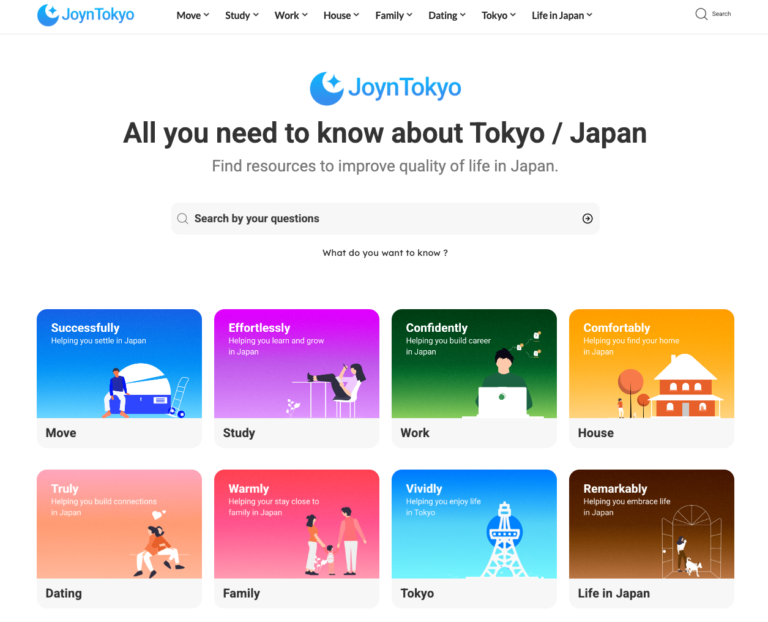Click the large centered JoynTokyo moon logo
The width and height of the screenshot is (768, 622).
tap(327, 88)
